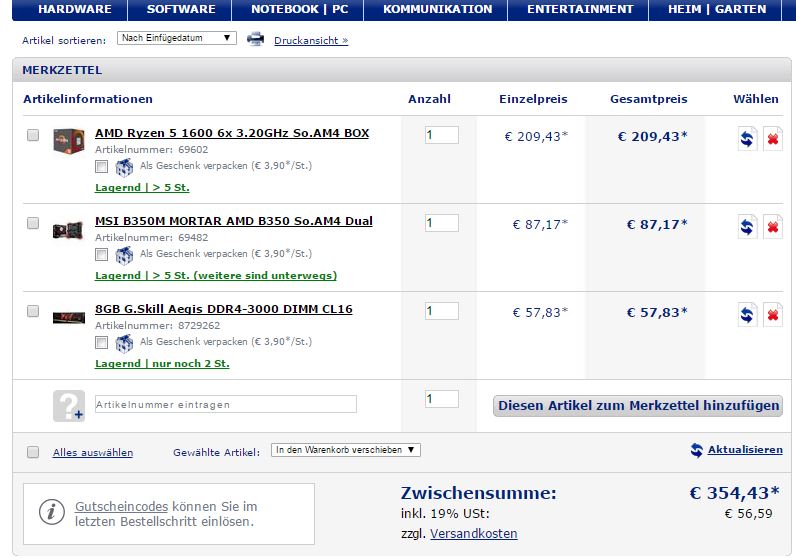Click the Artikelnummer eintragen input field
This screenshot has width=796, height=558.
pos(226,404)
